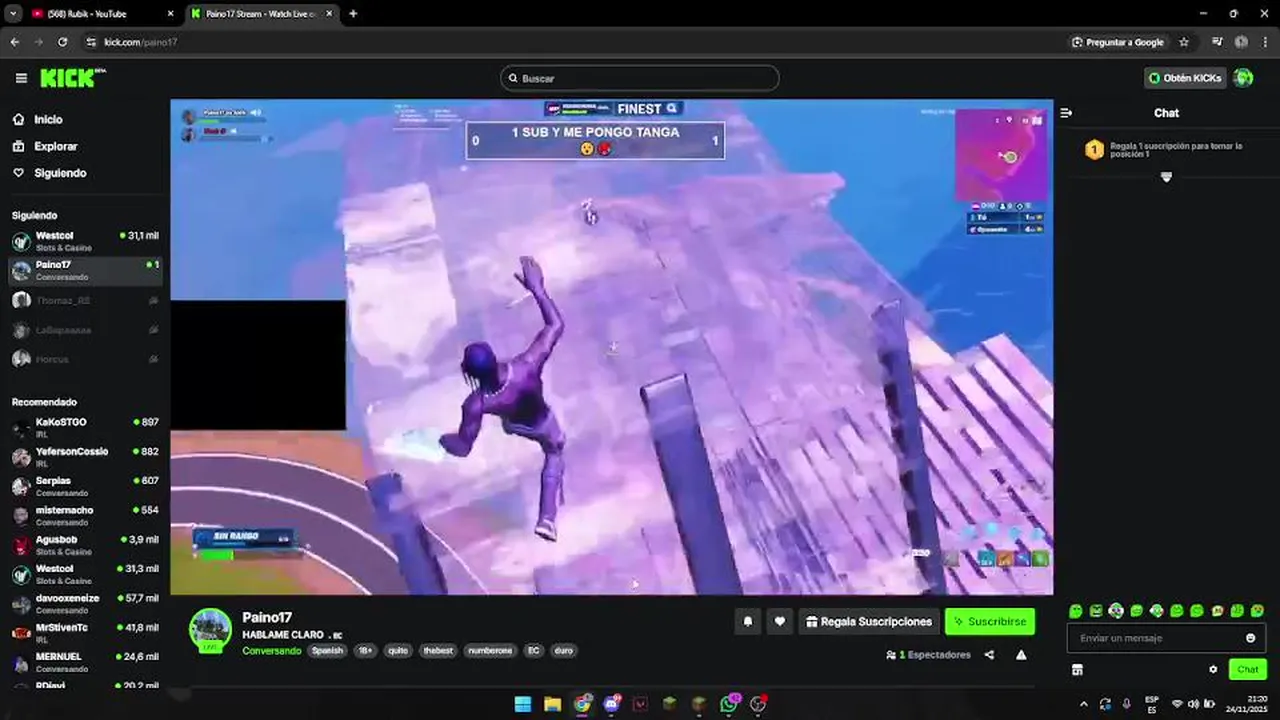Viewport: 1280px width, 720px height.
Task: Click Regala Suscripciones button
Action: pos(869,622)
